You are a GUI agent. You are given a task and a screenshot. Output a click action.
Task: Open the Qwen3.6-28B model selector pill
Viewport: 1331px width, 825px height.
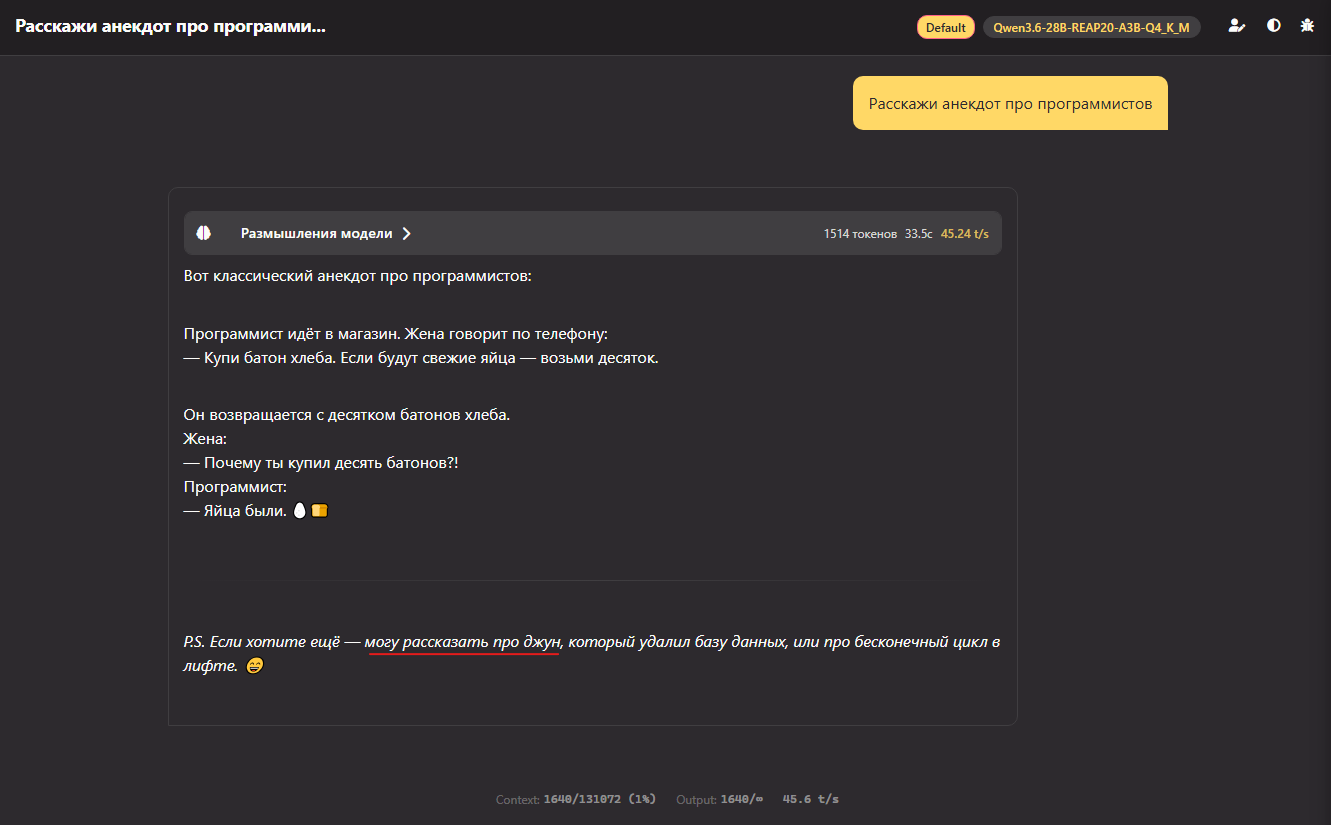(1091, 27)
